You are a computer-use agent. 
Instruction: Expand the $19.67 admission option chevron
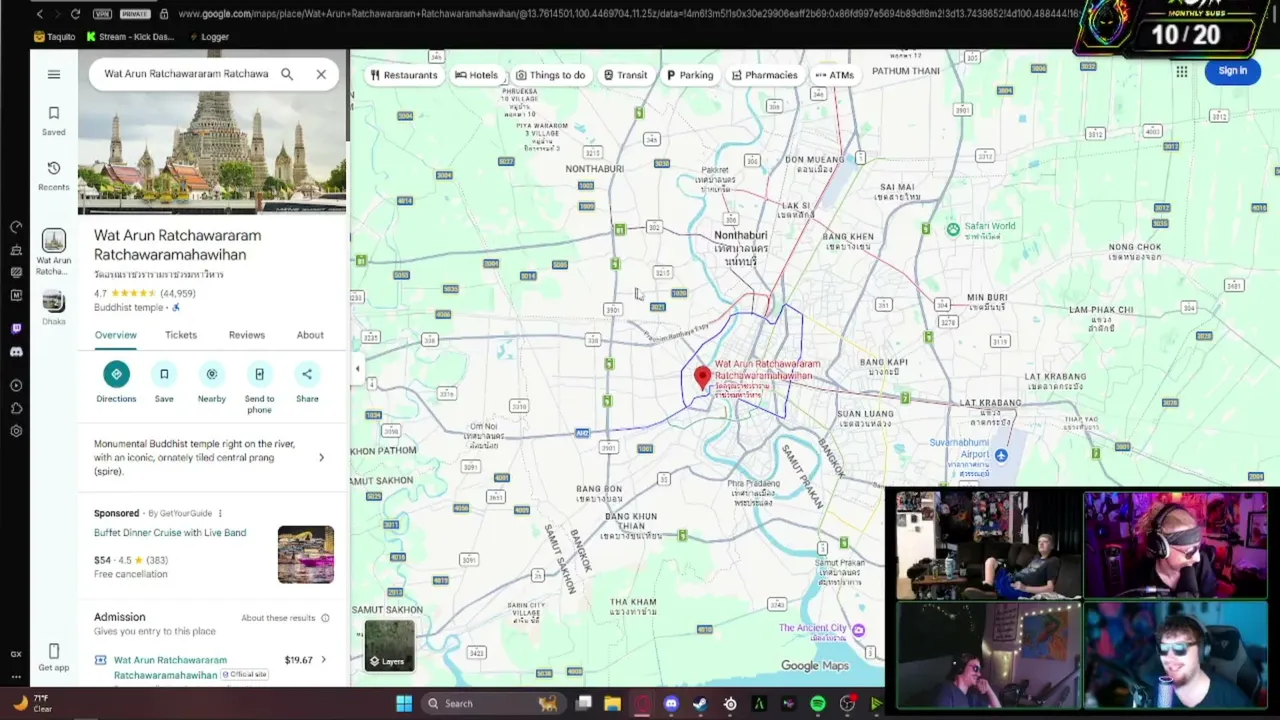tap(323, 660)
